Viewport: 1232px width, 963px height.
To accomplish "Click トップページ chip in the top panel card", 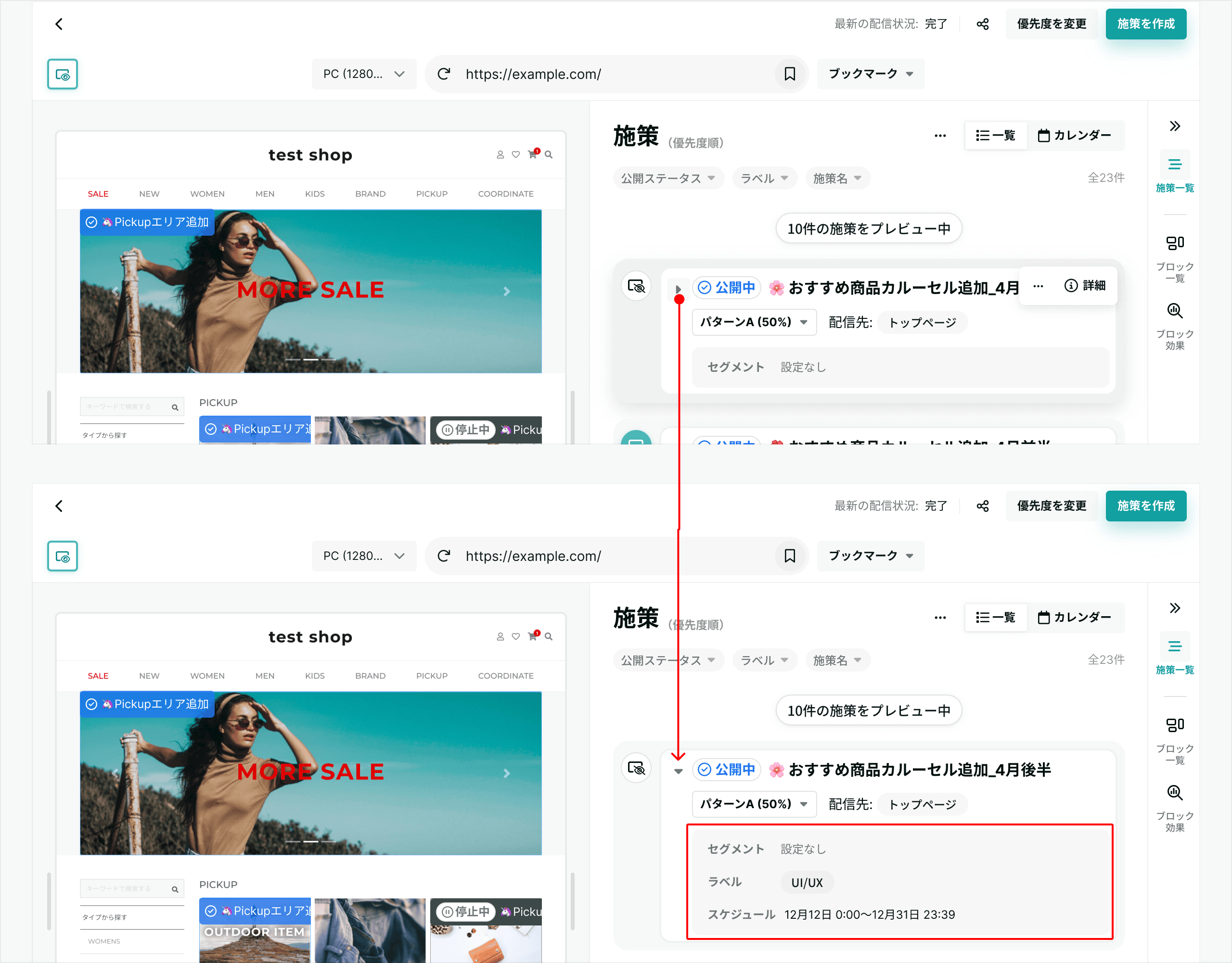I will pyautogui.click(x=922, y=322).
